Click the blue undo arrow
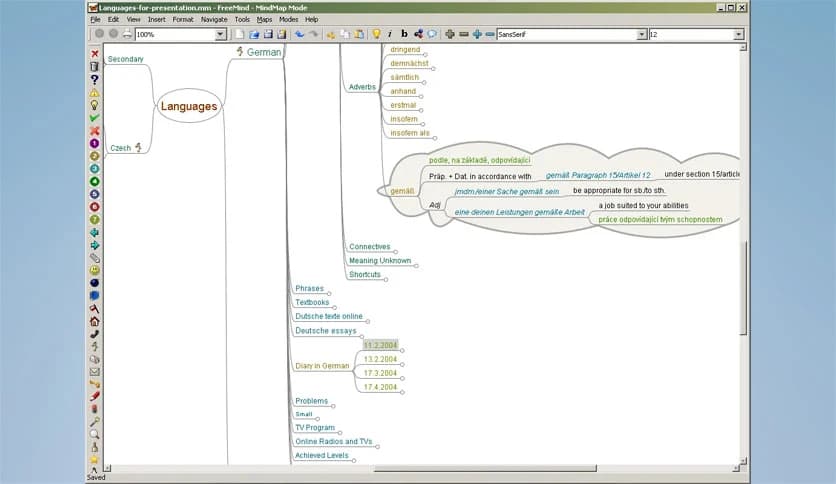This screenshot has width=836, height=484. pyautogui.click(x=300, y=34)
